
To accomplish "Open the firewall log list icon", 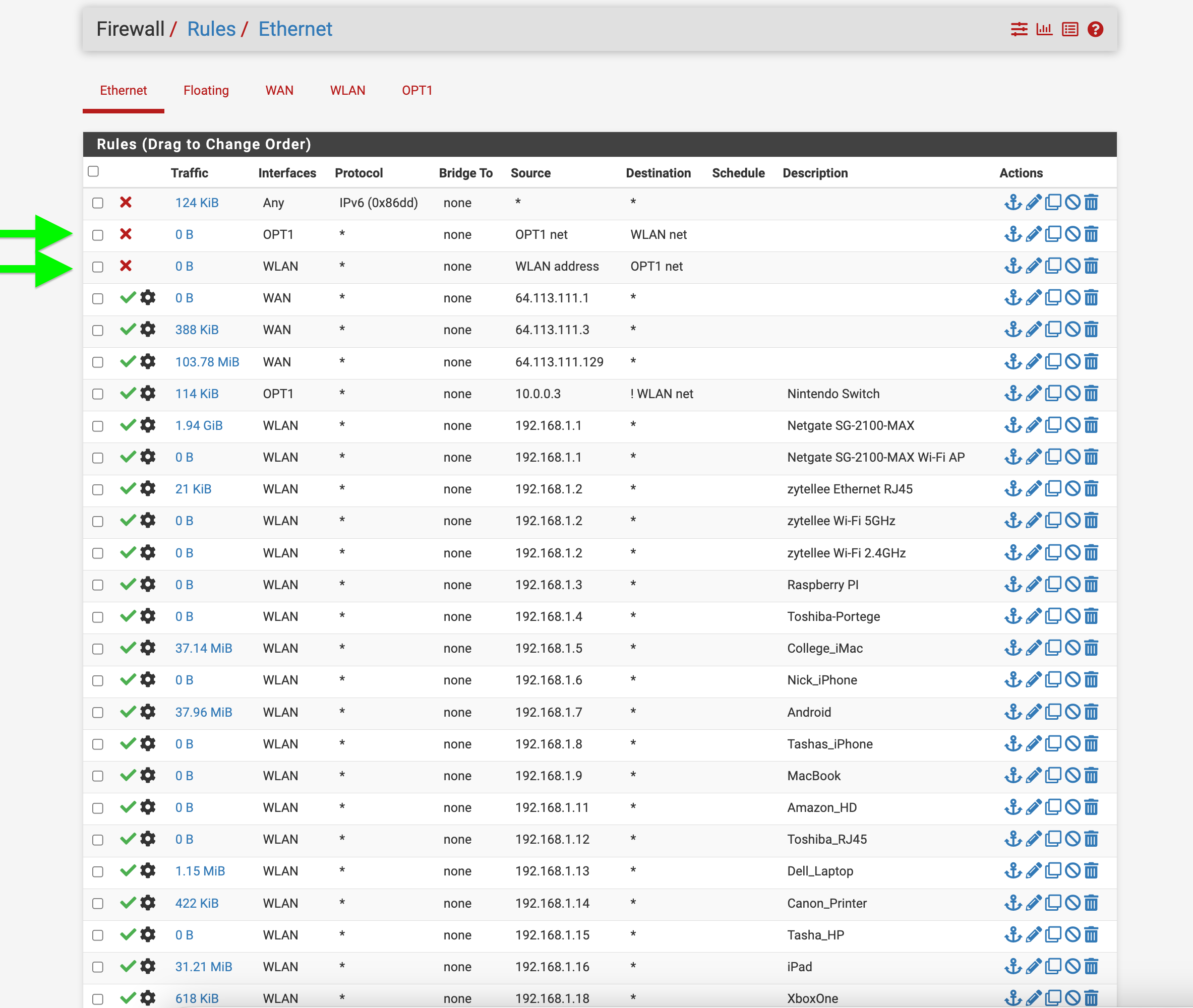I will point(1069,29).
